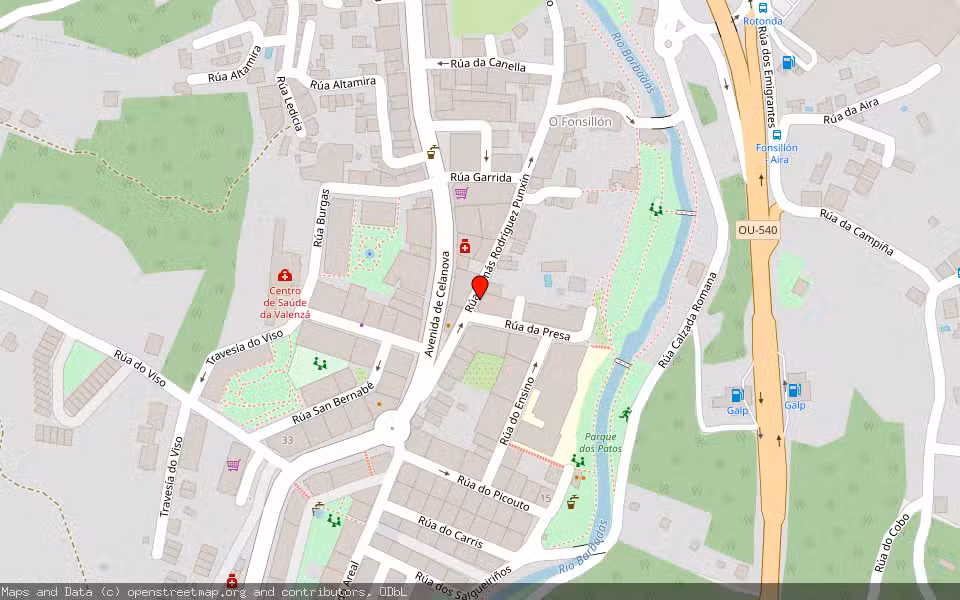Open the openstreetmap.org attribution text
The height and width of the screenshot is (600, 960).
(x=186, y=592)
